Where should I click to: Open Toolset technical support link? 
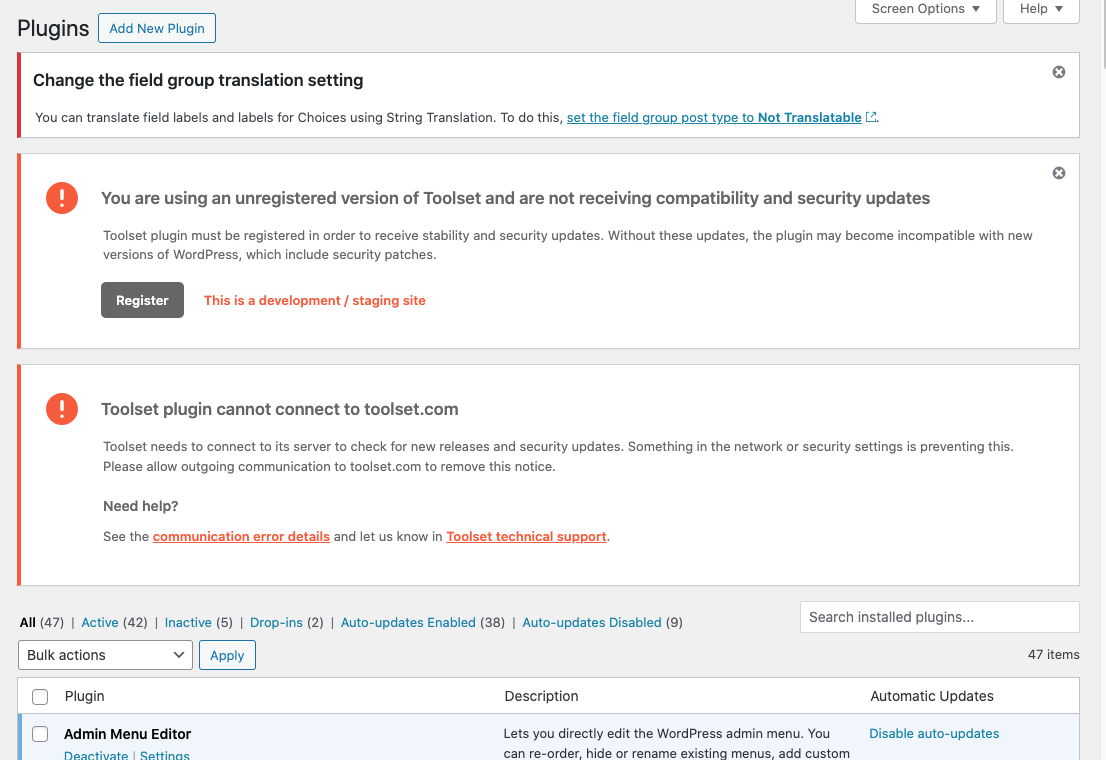526,536
